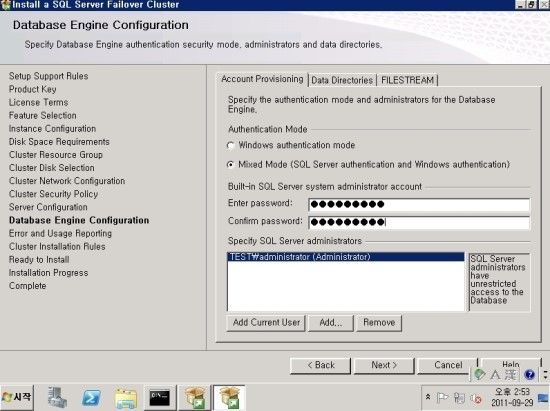Viewport: 550px width, 411px height.
Task: Open the taskbar clock date and time
Action: point(512,397)
